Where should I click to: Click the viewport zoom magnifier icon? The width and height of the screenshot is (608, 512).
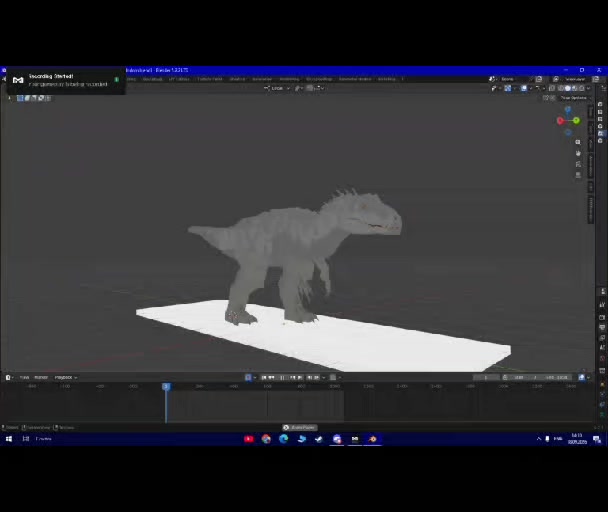coord(578,142)
